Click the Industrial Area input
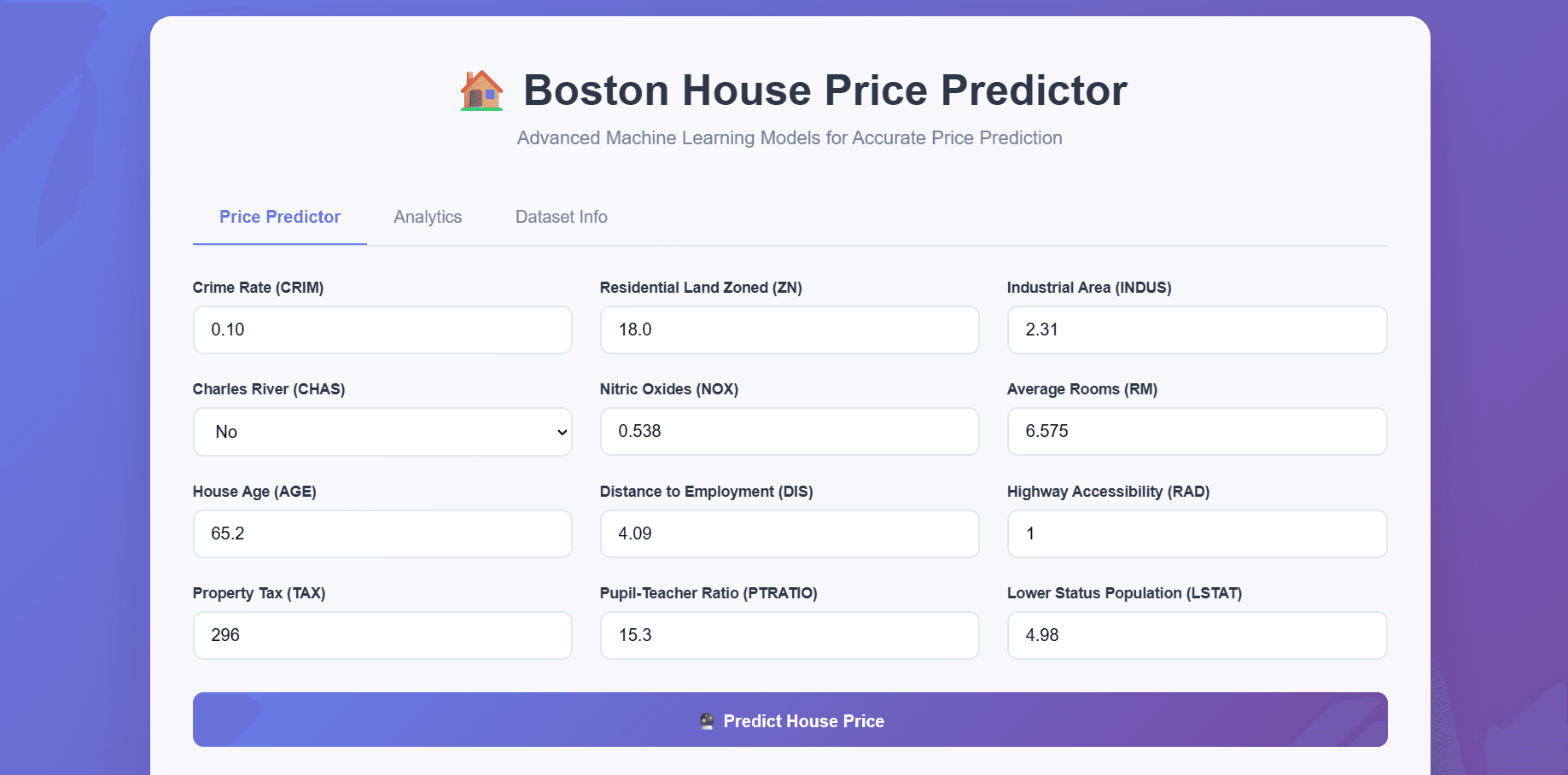 coord(1197,329)
